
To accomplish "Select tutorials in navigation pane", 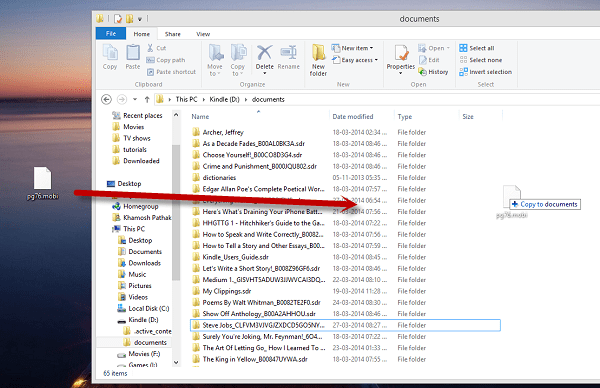I will [129, 150].
